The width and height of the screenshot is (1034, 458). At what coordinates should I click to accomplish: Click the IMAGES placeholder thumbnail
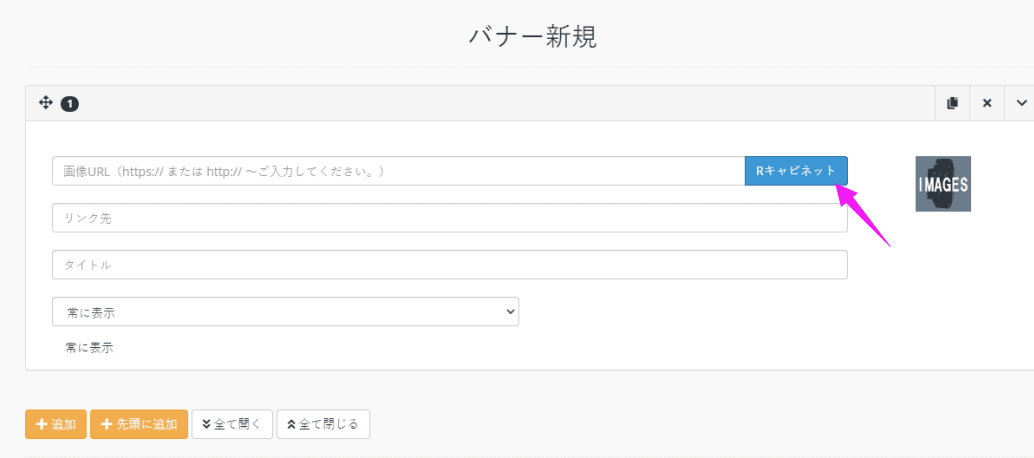coord(943,184)
